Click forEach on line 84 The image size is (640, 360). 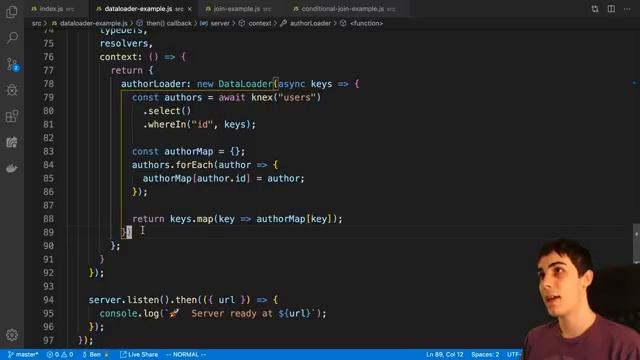(x=194, y=164)
